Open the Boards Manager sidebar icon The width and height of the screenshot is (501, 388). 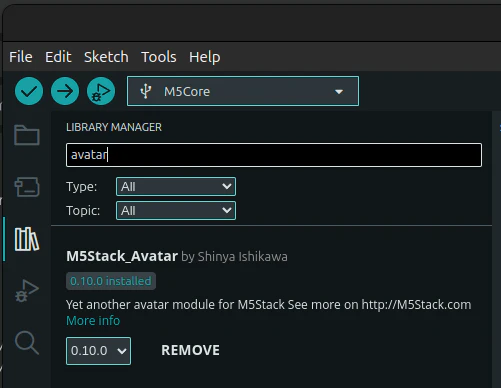(x=27, y=187)
